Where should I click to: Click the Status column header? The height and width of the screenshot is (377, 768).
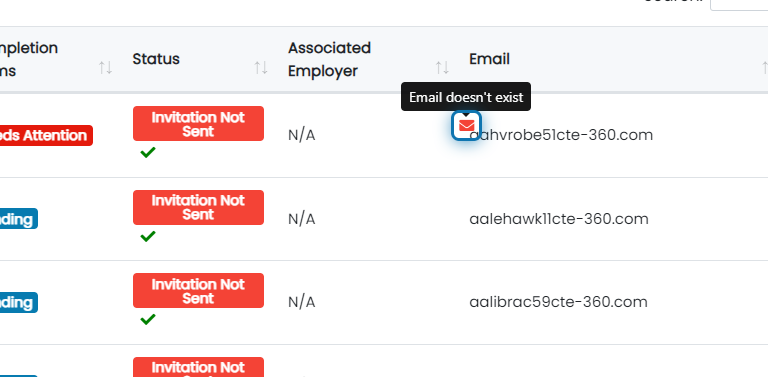[156, 59]
